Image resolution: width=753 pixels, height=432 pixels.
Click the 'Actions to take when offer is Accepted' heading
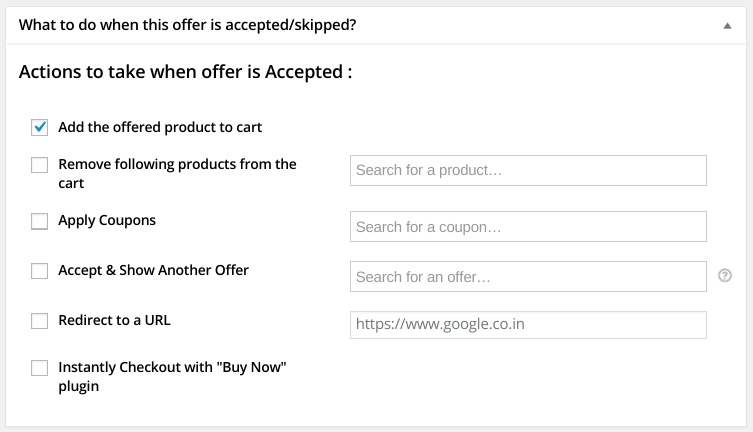pos(185,72)
